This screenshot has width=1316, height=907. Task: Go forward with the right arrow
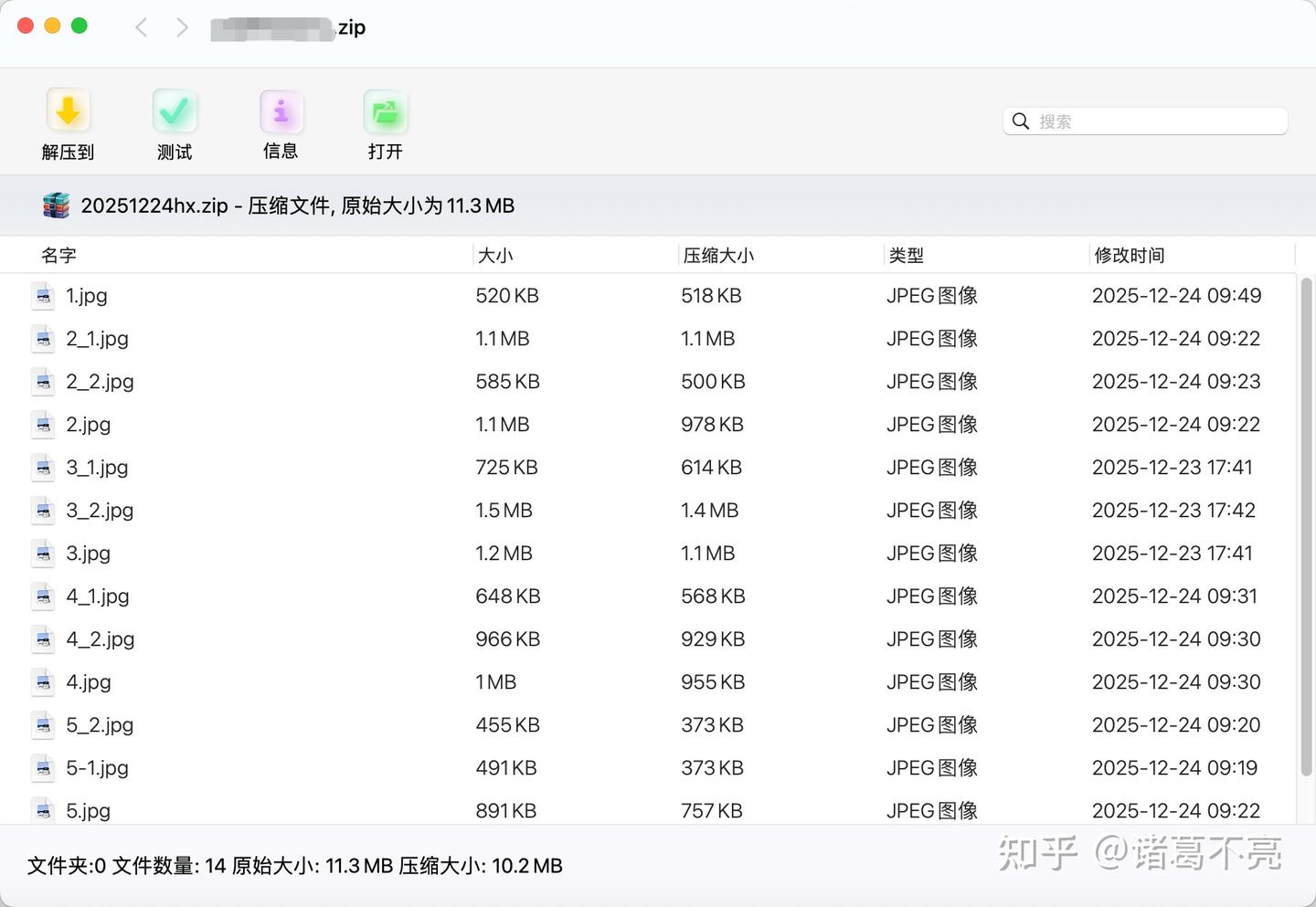[x=182, y=27]
